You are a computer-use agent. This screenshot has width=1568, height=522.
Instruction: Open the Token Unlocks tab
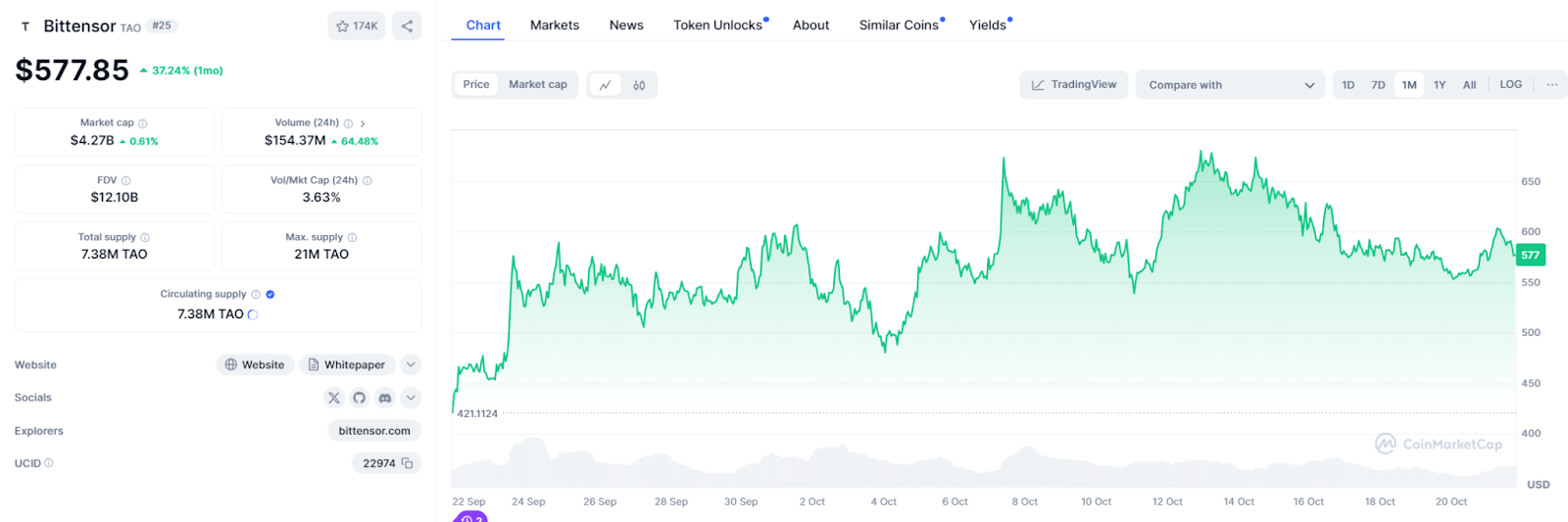click(x=718, y=25)
